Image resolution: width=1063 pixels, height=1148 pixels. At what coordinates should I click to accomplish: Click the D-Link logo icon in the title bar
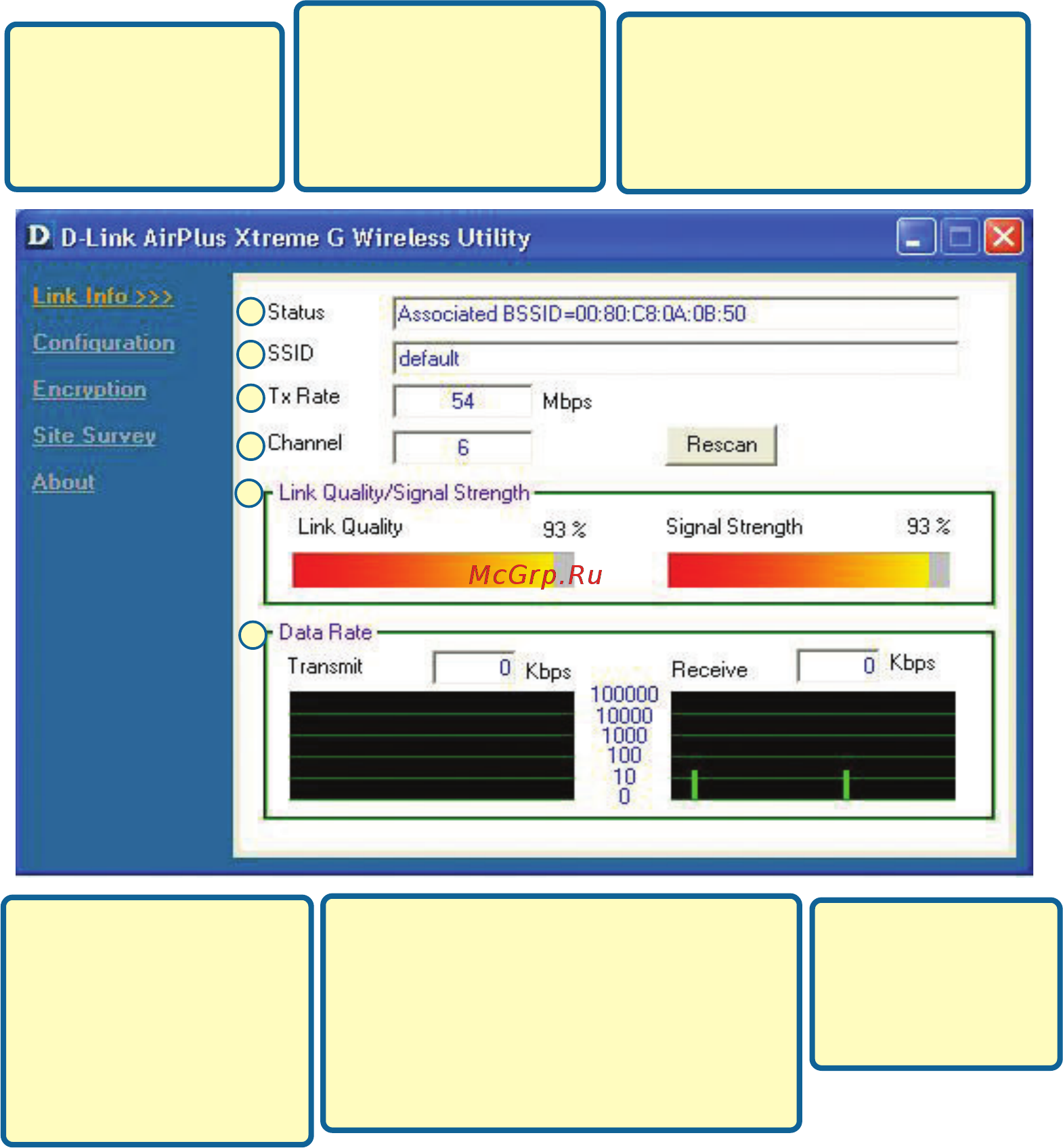(39, 237)
